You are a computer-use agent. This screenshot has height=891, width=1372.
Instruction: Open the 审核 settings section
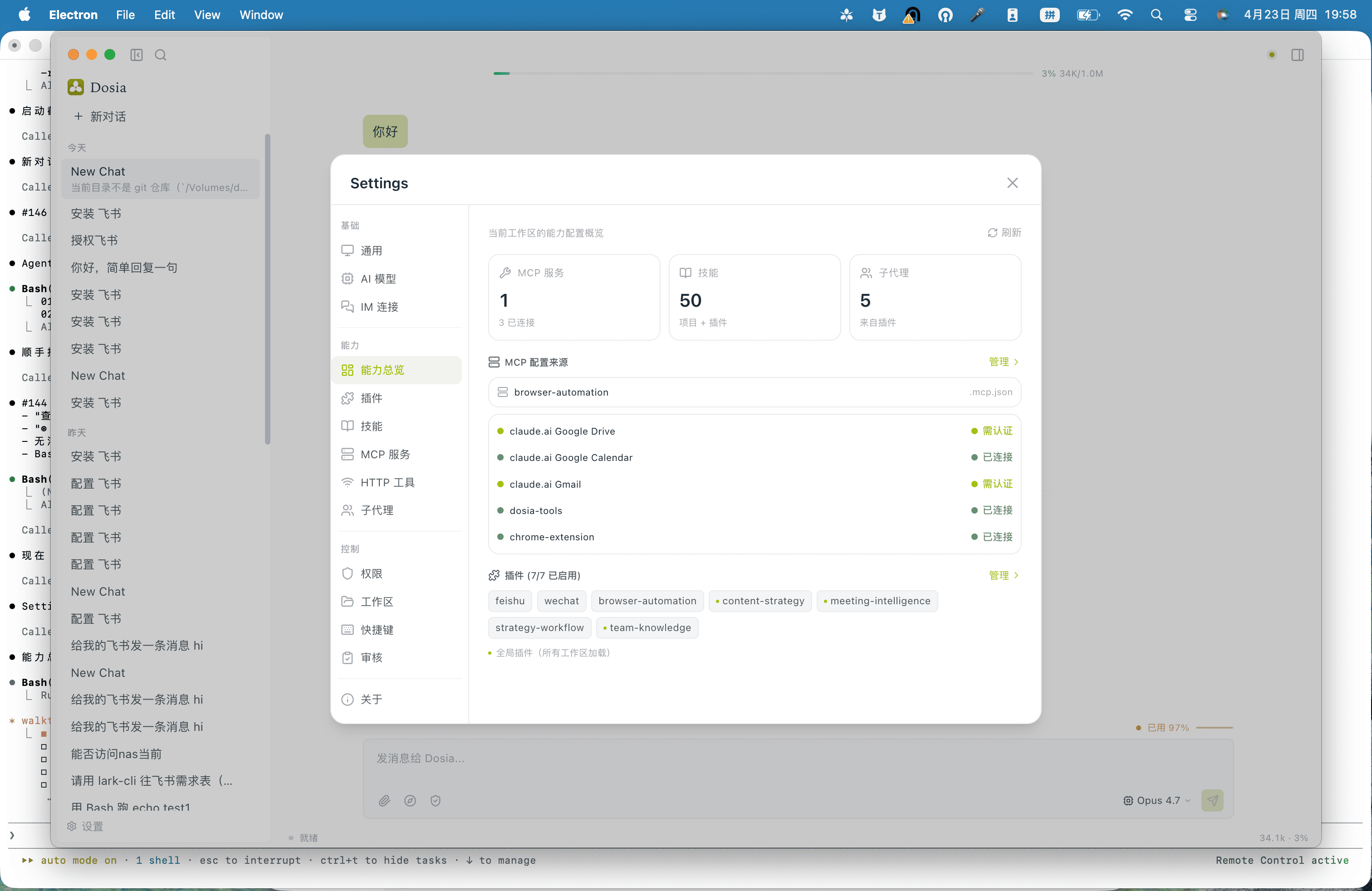[x=397, y=657]
